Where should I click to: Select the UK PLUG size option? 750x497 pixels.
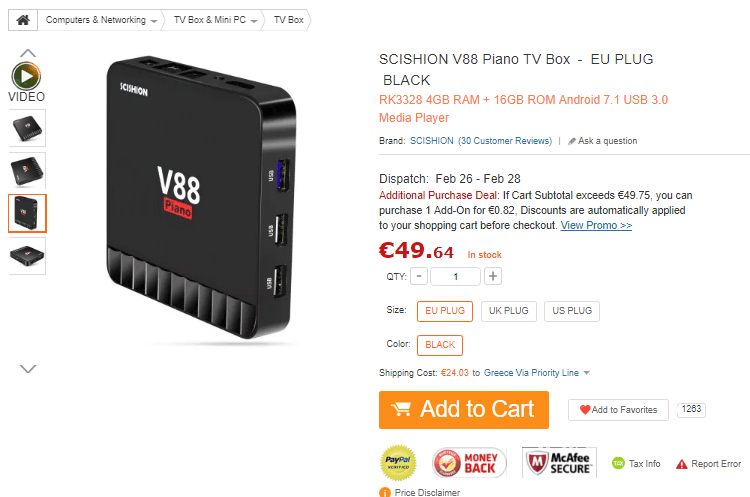pos(509,311)
